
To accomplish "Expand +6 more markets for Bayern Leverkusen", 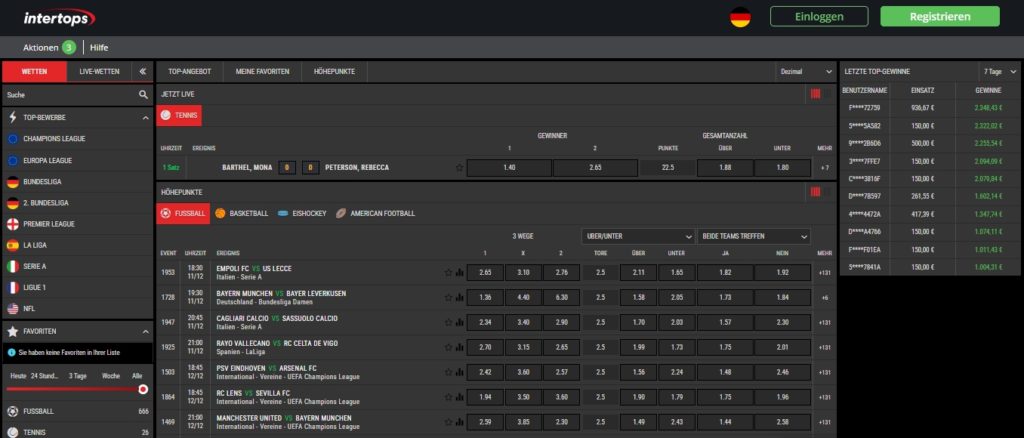I will pyautogui.click(x=824, y=298).
